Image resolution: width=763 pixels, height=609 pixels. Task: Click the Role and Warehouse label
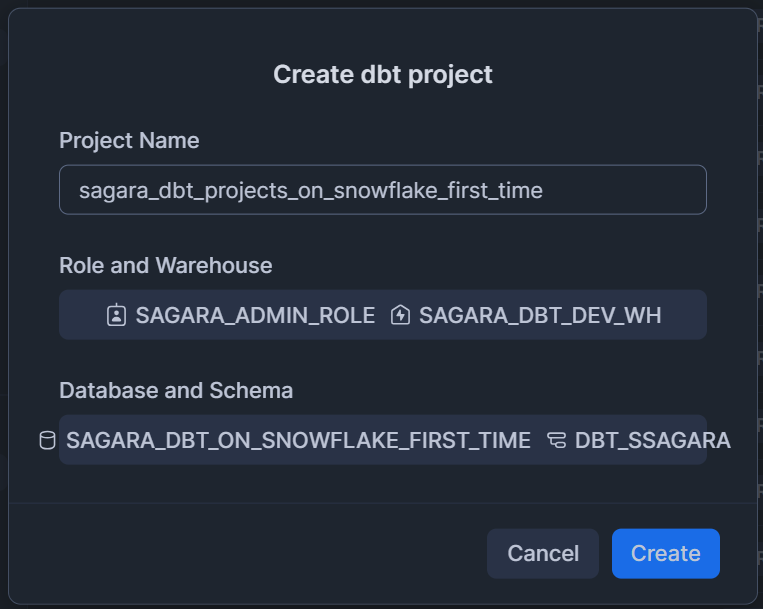[165, 266]
